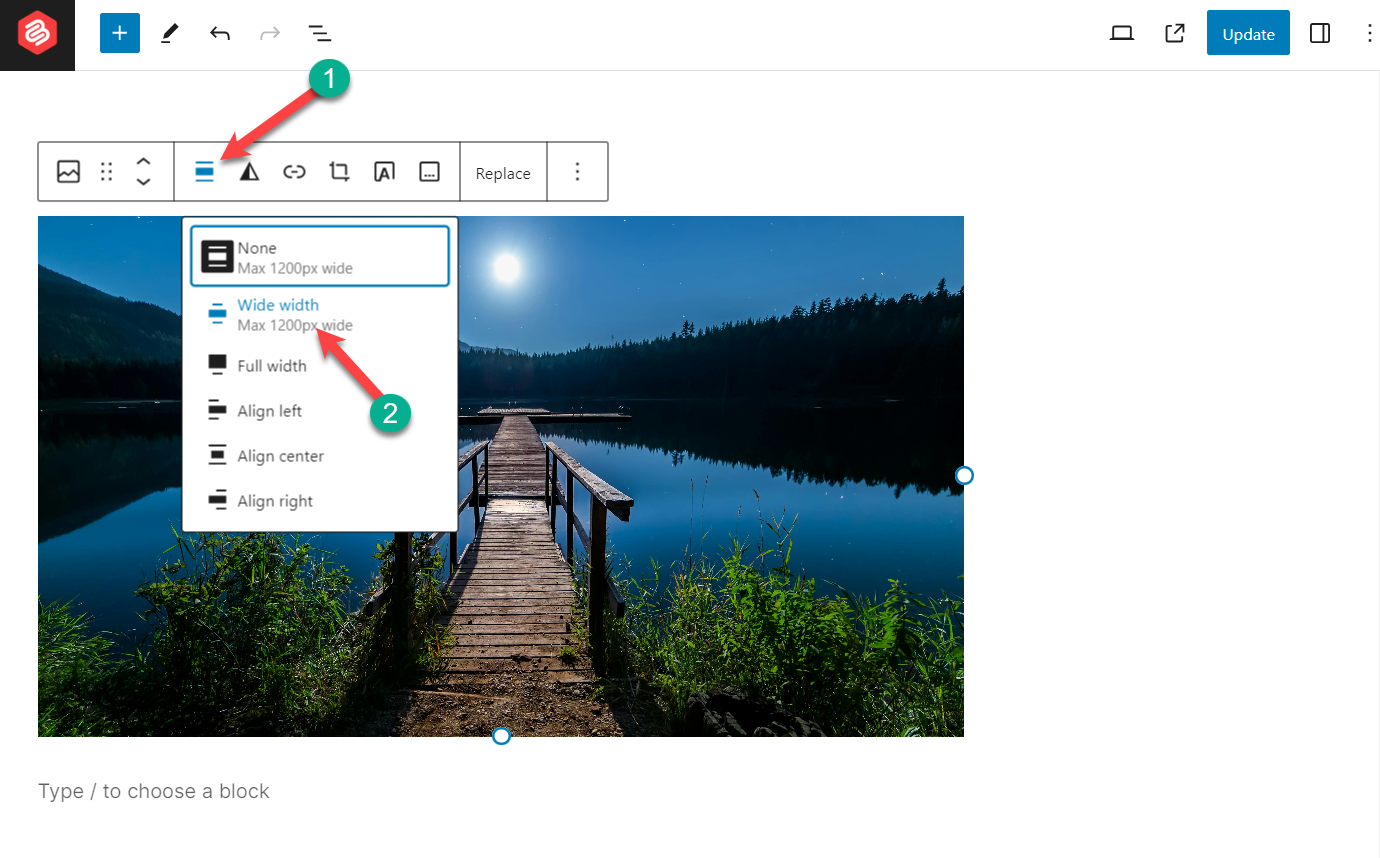Insert a link using the chain icon
The height and width of the screenshot is (858, 1380).
[x=294, y=171]
